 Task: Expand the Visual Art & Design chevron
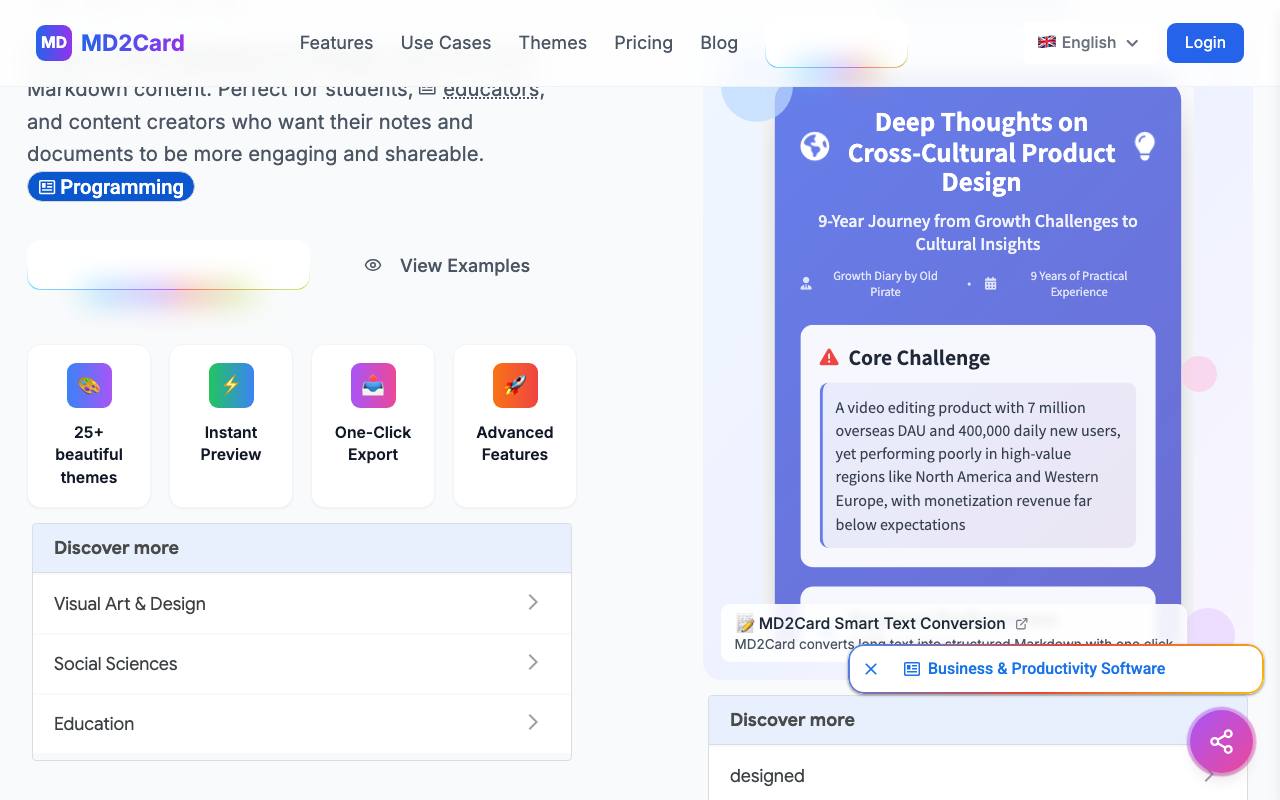point(533,602)
